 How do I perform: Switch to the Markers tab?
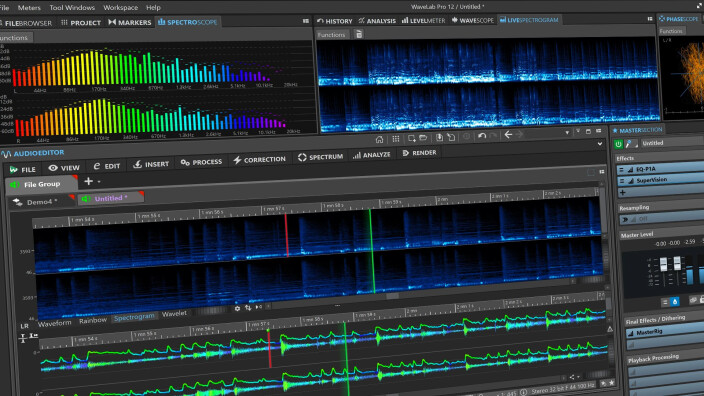click(x=130, y=22)
